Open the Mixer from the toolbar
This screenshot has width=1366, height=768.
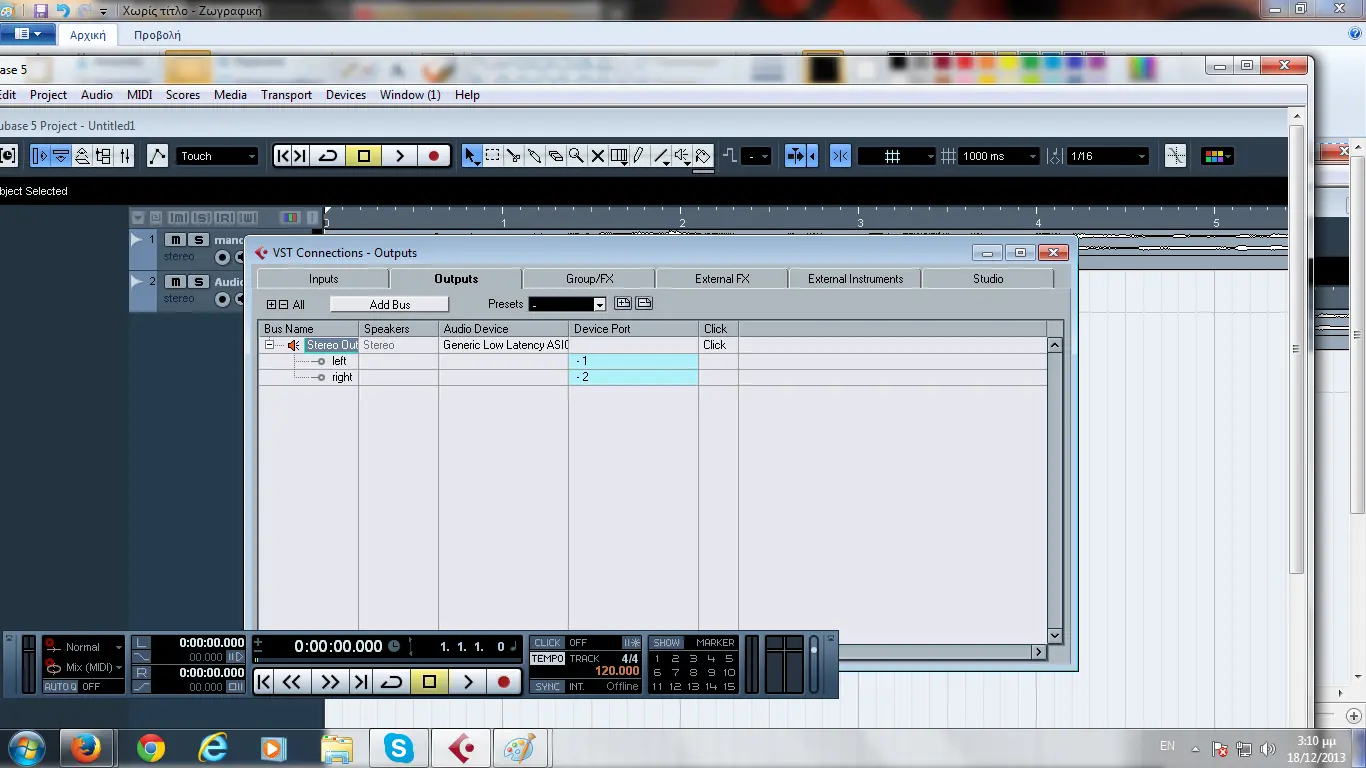[x=125, y=156]
